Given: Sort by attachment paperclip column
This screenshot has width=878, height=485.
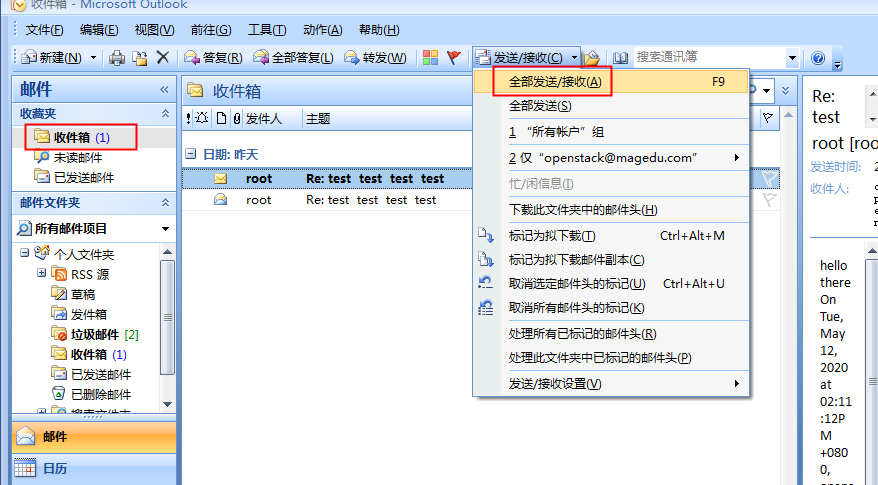Looking at the screenshot, I should 237,118.
